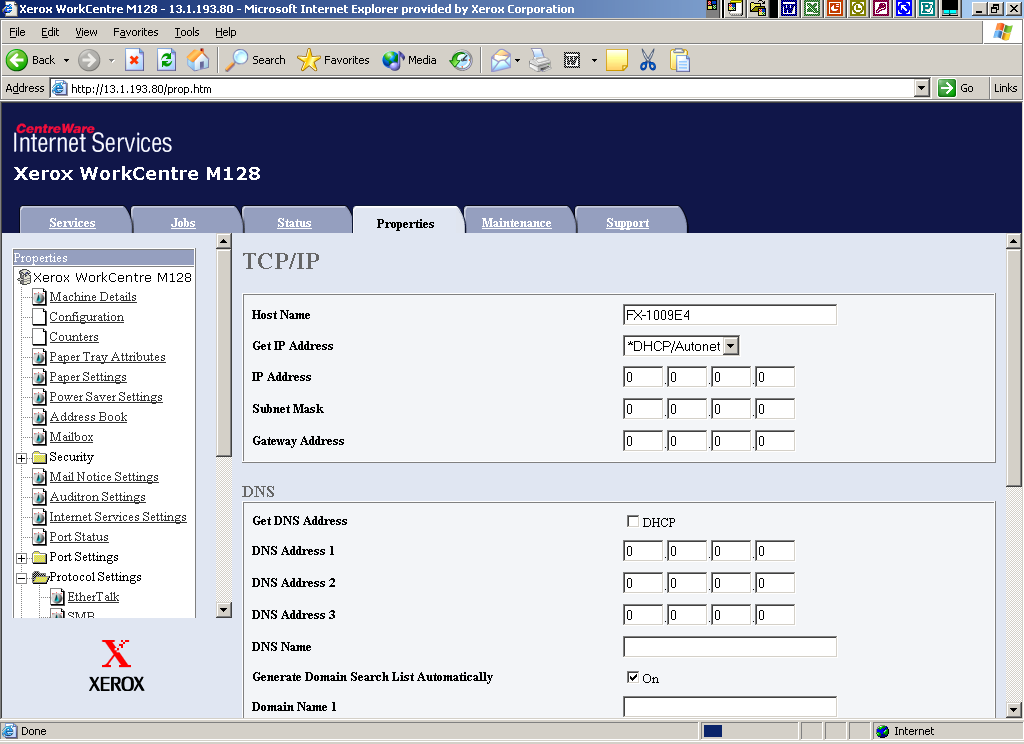The width and height of the screenshot is (1024, 744).
Task: Launch Excel from the Office shortcut bar
Action: (x=812, y=8)
